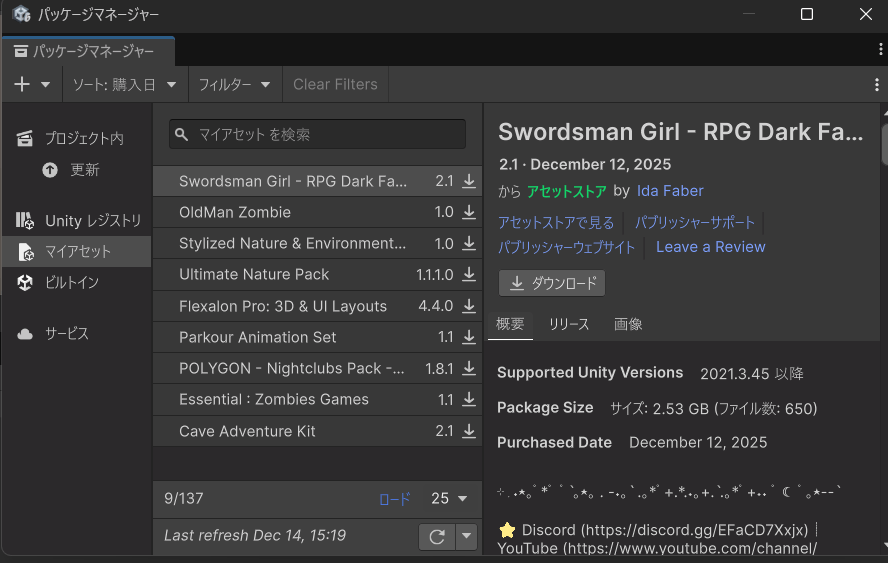This screenshot has width=888, height=563.
Task: Click download icon for Ultimate Nature Pack
Action: coord(469,274)
